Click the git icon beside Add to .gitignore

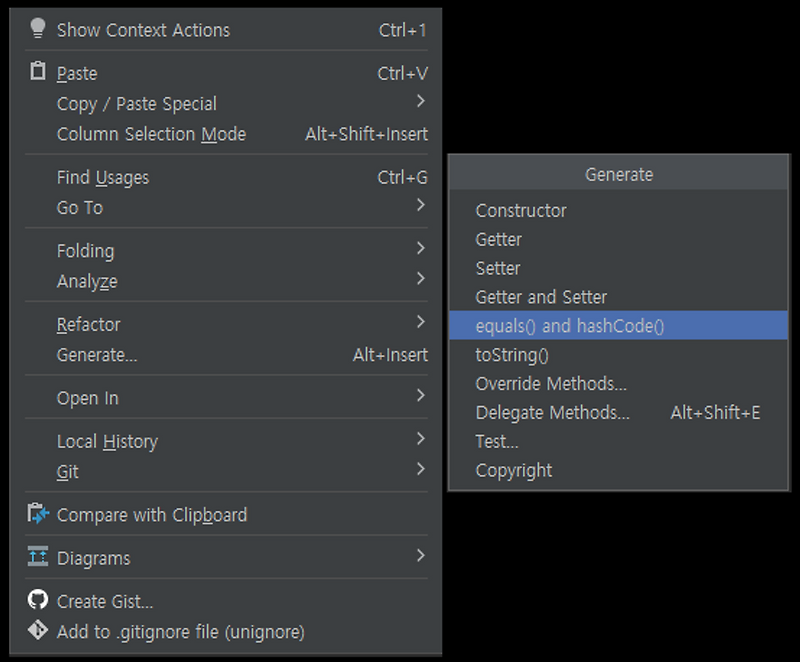(x=38, y=630)
